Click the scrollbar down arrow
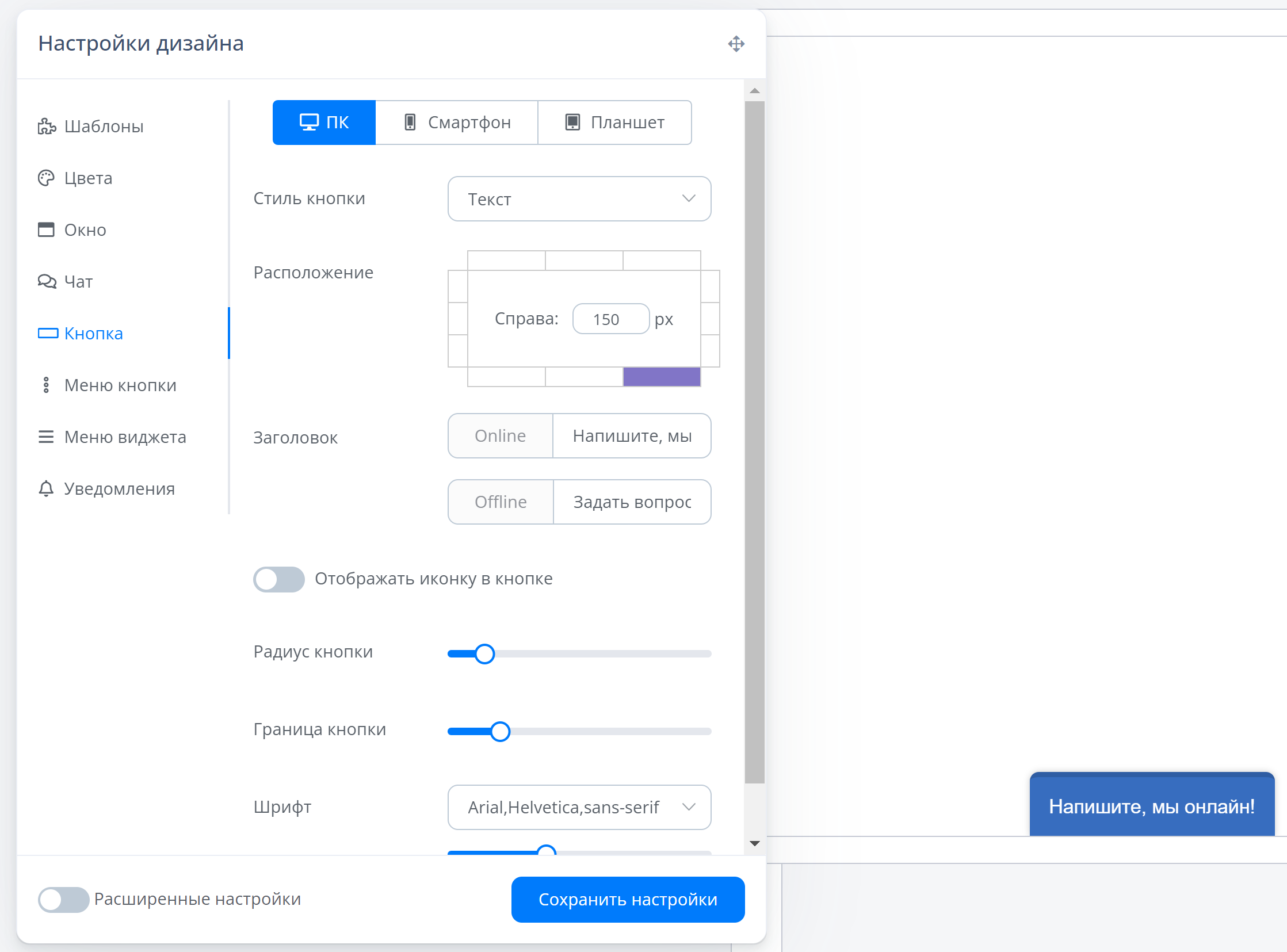The width and height of the screenshot is (1287, 952). pyautogui.click(x=754, y=843)
